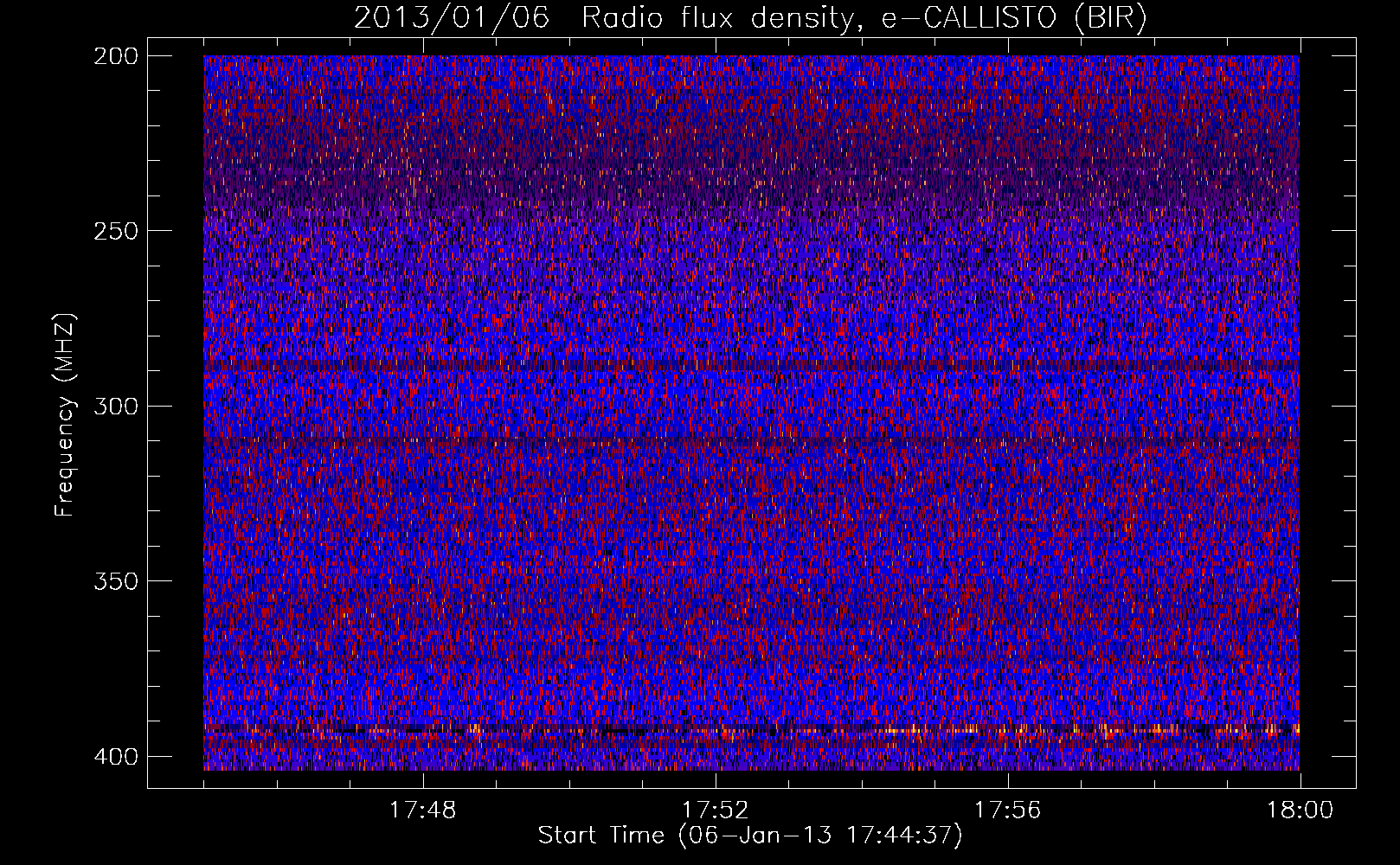
Task: Click the '17:52' time tick label
Action: click(x=715, y=811)
